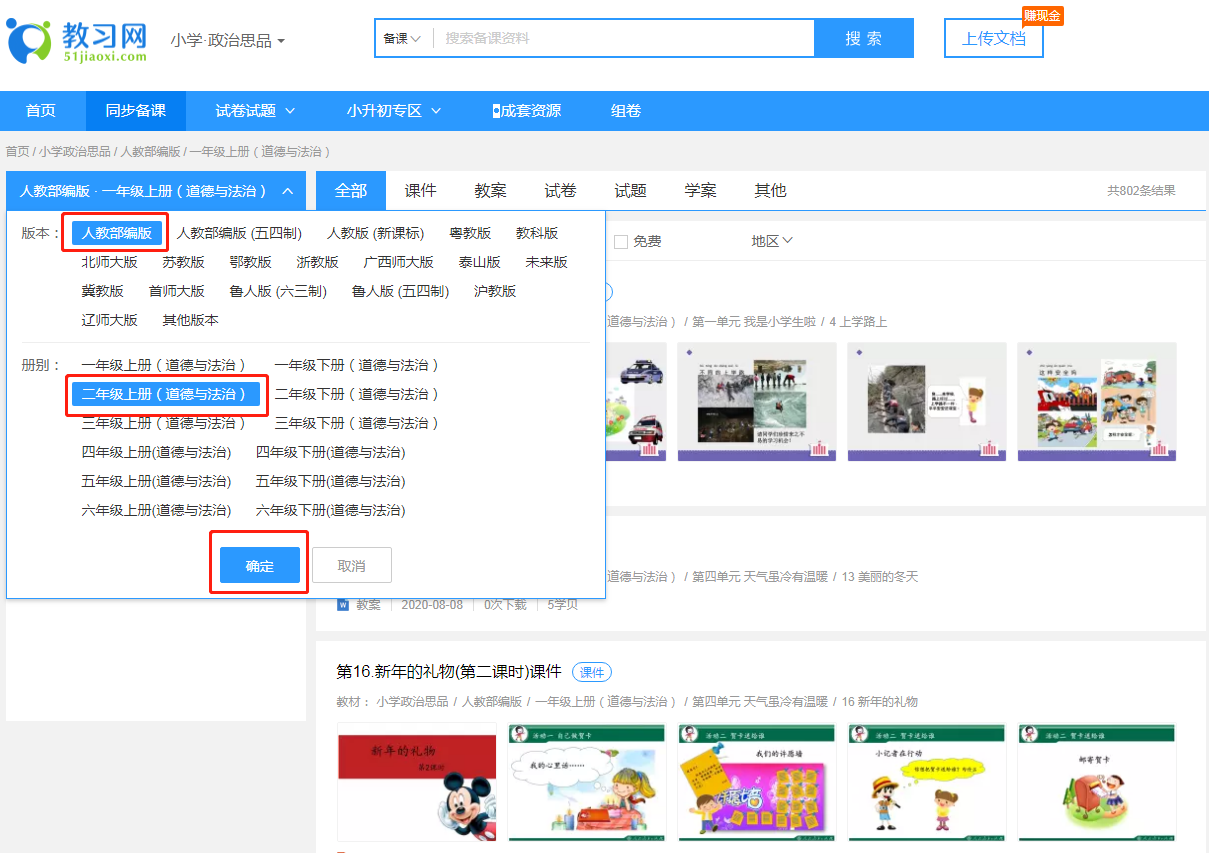Click the 邮寄贺卡 slide thumbnail
The width and height of the screenshot is (1209, 853).
click(x=1097, y=783)
